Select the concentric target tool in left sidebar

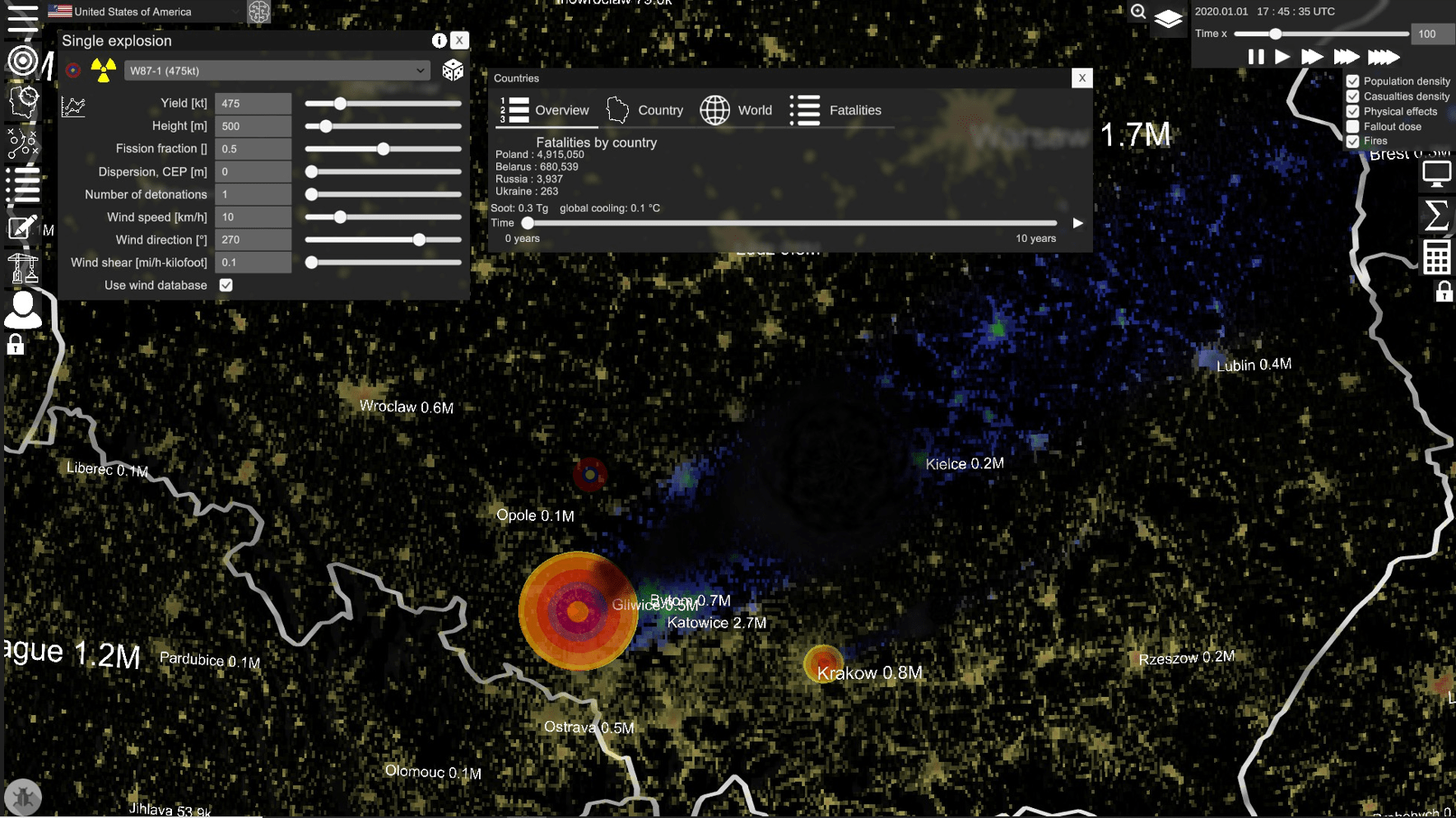(x=22, y=61)
